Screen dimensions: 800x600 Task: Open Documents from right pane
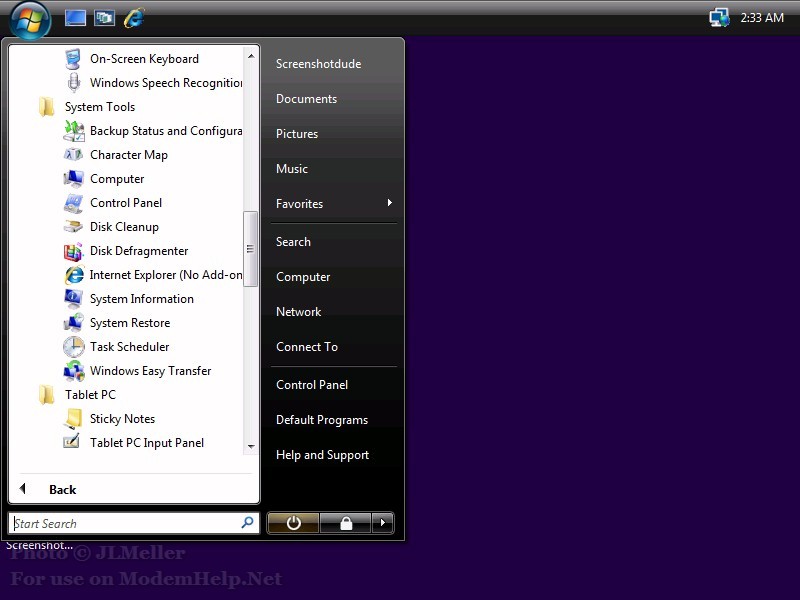306,99
